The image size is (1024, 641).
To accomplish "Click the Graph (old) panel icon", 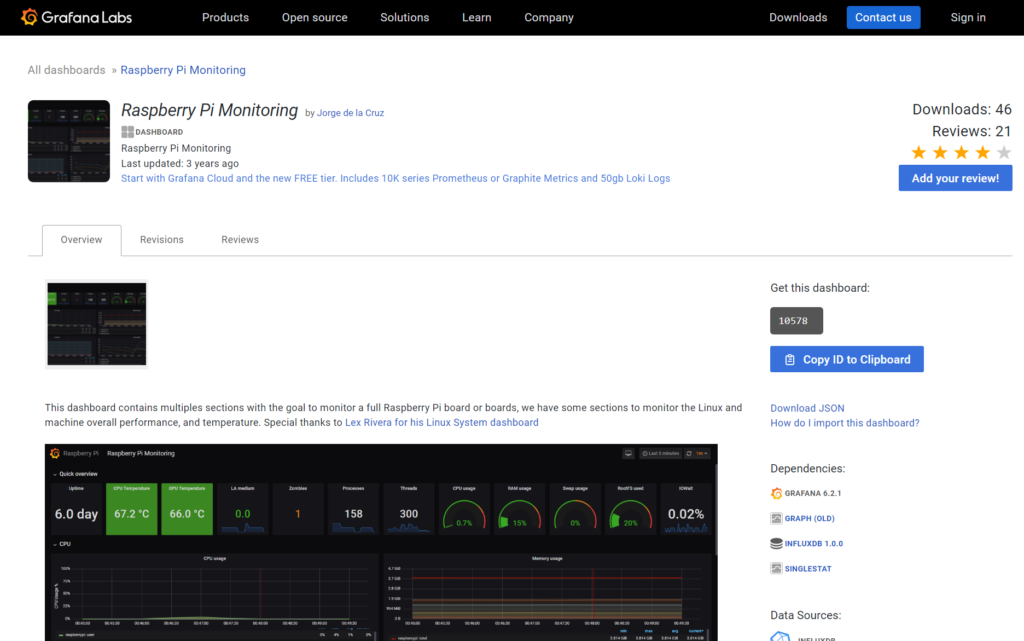I will pyautogui.click(x=776, y=518).
